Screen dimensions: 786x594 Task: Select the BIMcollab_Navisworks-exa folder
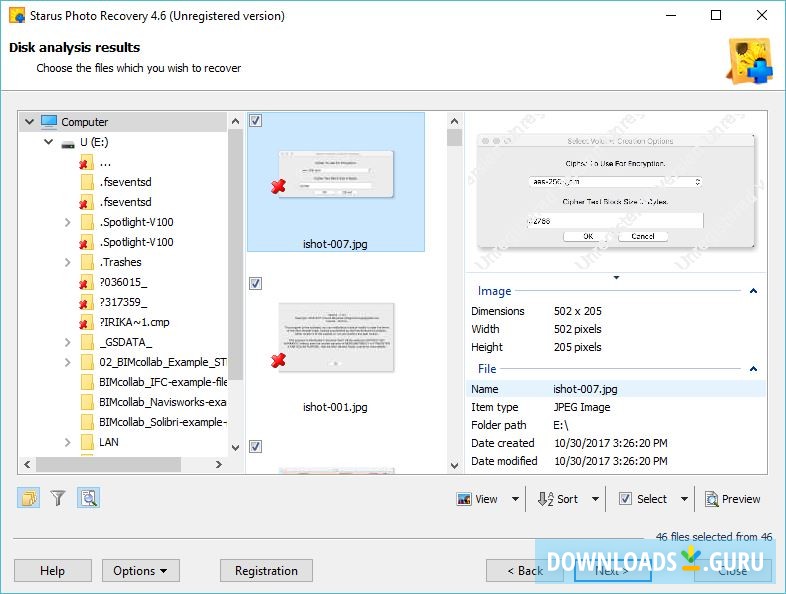pyautogui.click(x=163, y=403)
